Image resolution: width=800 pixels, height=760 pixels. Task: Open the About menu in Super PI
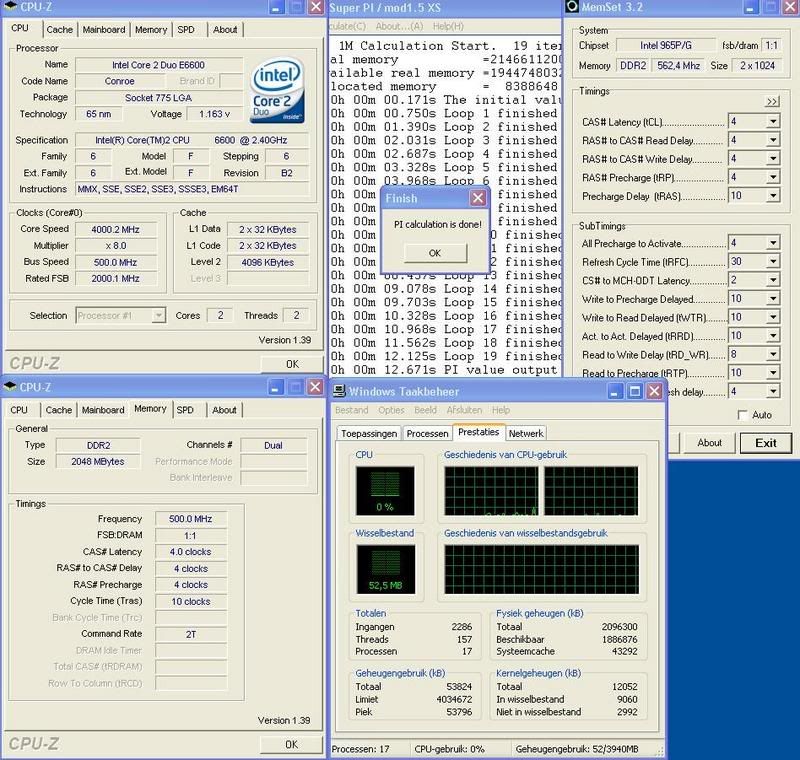399,26
